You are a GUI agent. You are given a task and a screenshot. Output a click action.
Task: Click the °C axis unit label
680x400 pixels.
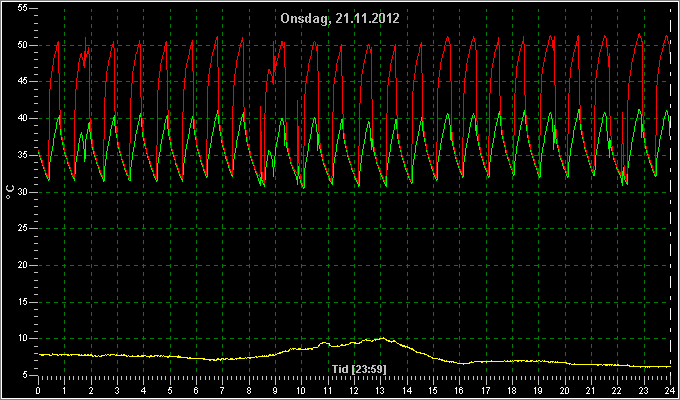pos(10,192)
